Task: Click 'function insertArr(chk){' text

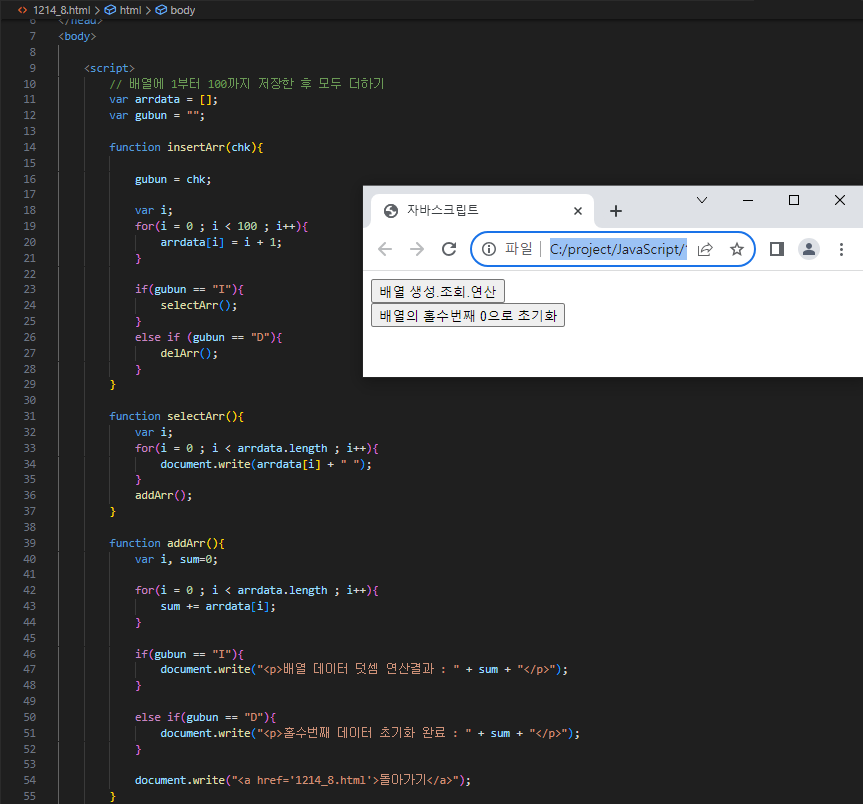Action: (x=186, y=147)
